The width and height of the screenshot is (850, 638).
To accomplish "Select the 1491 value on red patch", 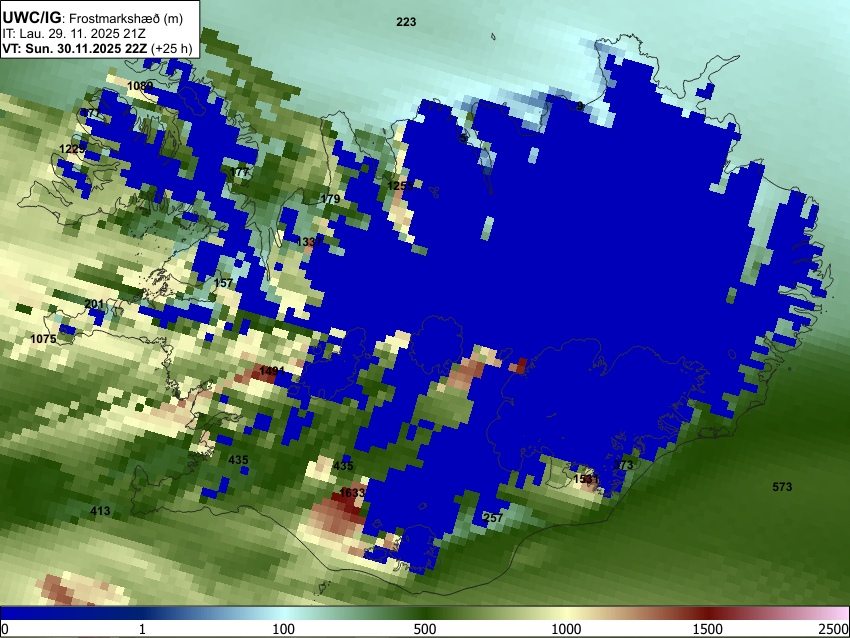I will (x=272, y=371).
